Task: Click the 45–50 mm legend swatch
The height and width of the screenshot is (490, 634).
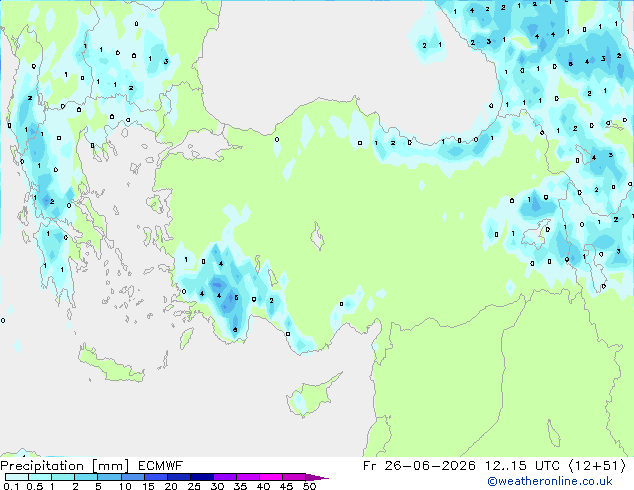Action: pos(294,477)
